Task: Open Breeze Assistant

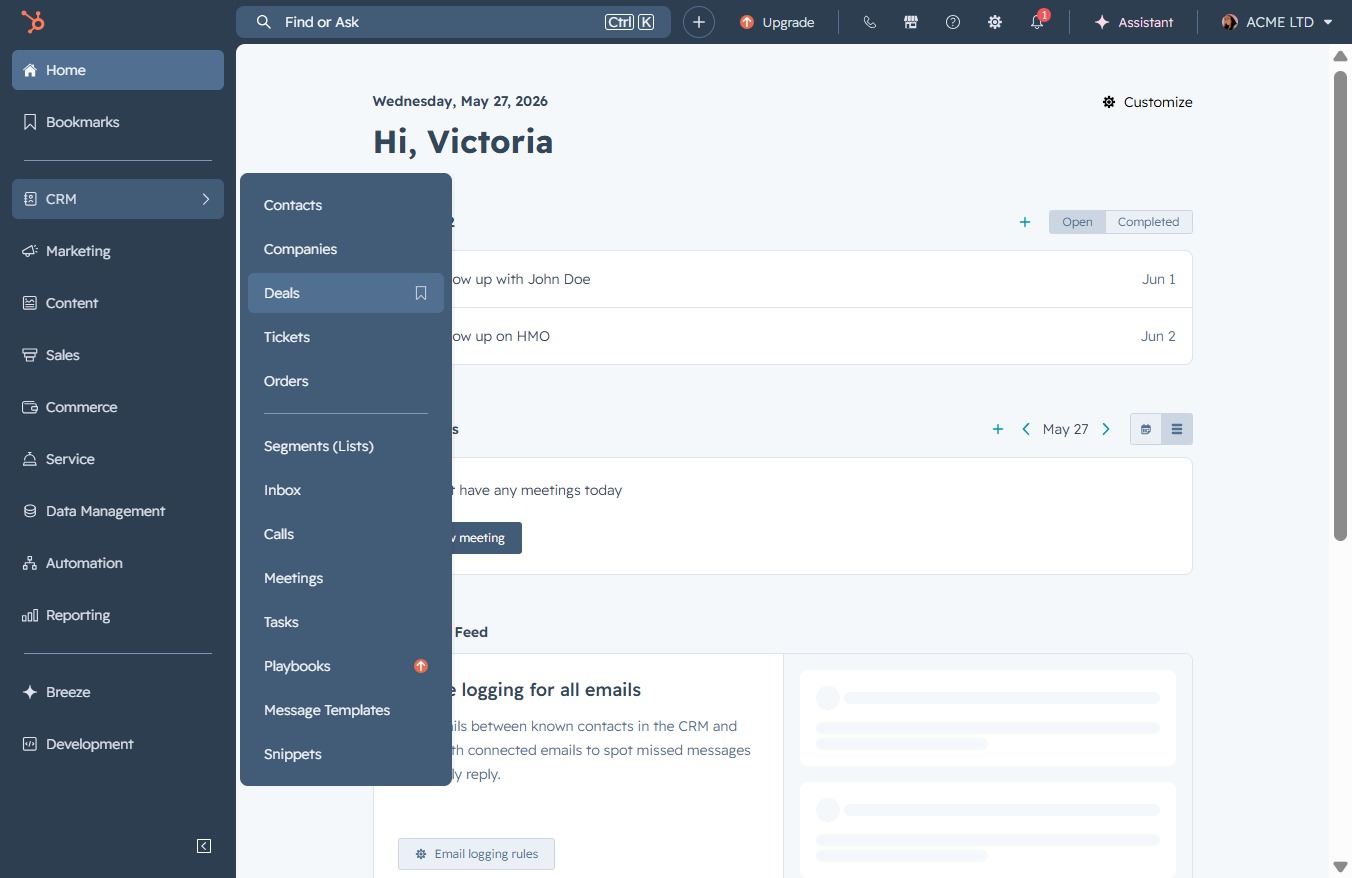Action: (x=1134, y=22)
